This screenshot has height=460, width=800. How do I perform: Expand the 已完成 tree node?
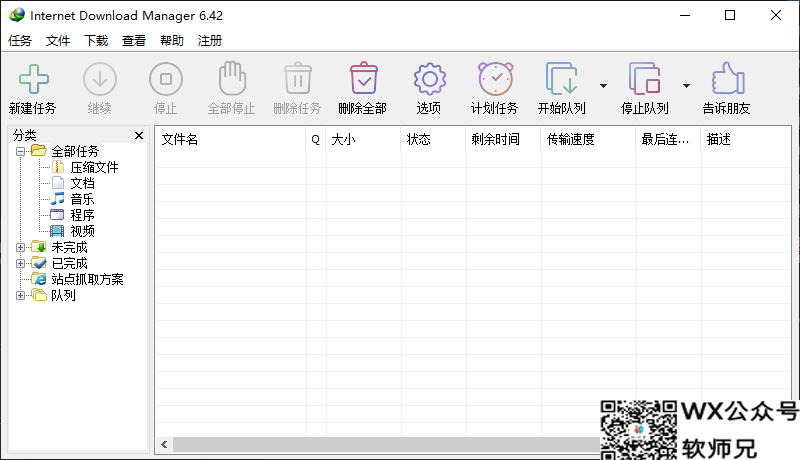click(x=20, y=264)
